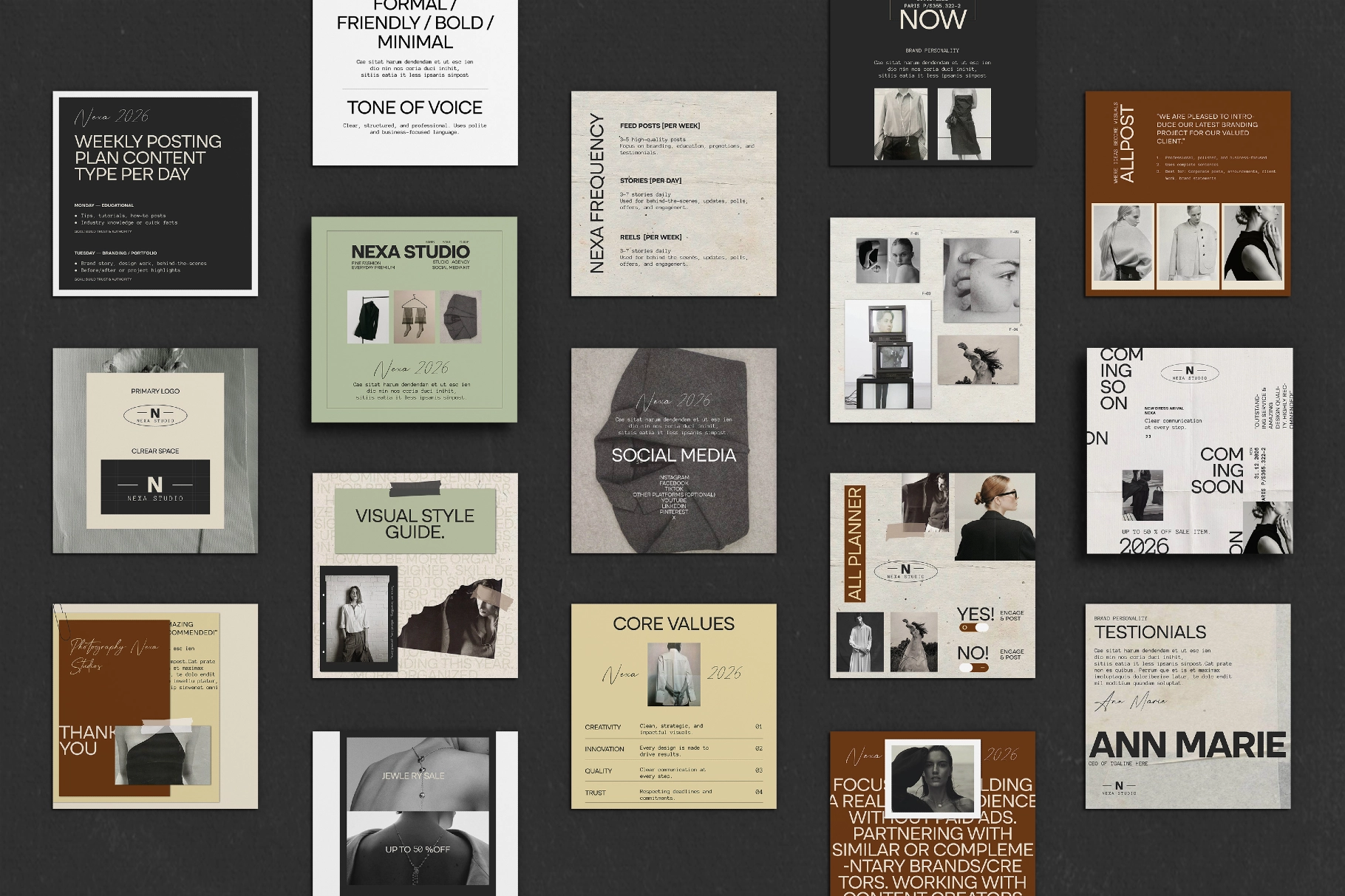Click the dark N logo under Clear Space
This screenshot has width=1345, height=896.
(x=155, y=487)
